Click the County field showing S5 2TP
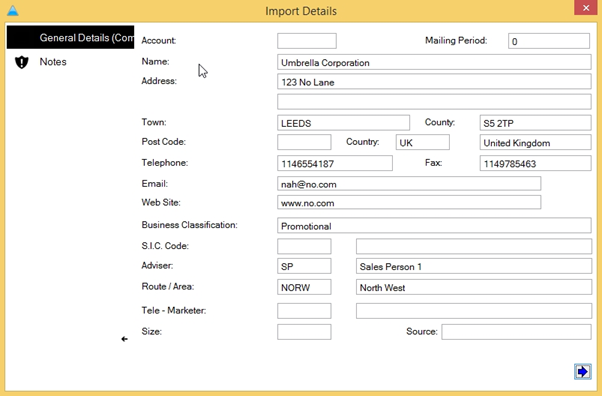602x396 pixels. click(x=535, y=123)
